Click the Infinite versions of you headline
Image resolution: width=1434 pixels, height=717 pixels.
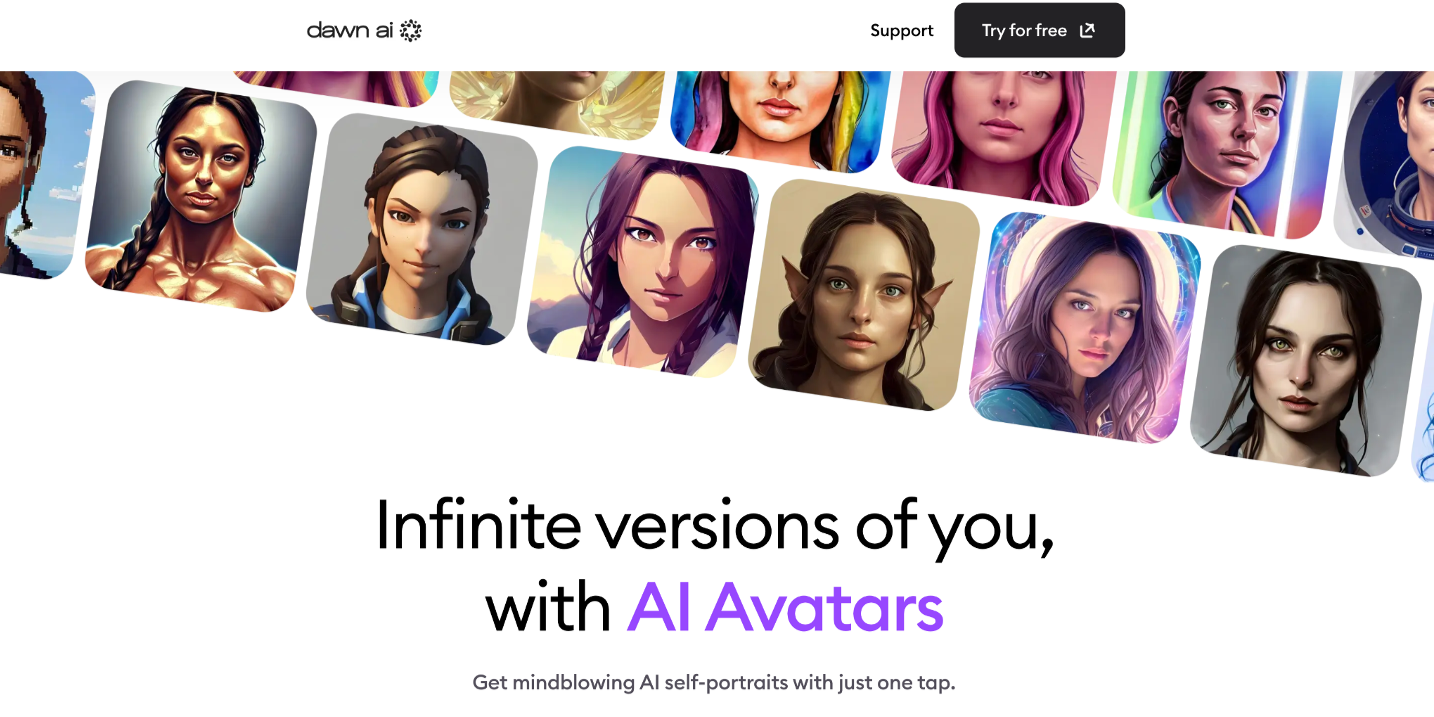click(715, 524)
